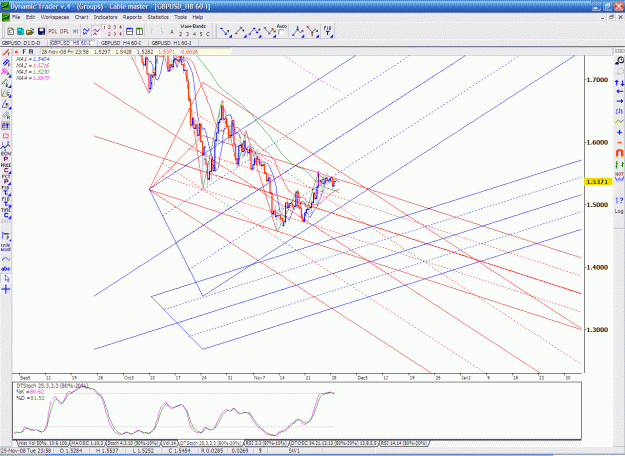Screen dimensions: 625x456
Task: Select Wave Bands option 2
Action: (x=181, y=34)
